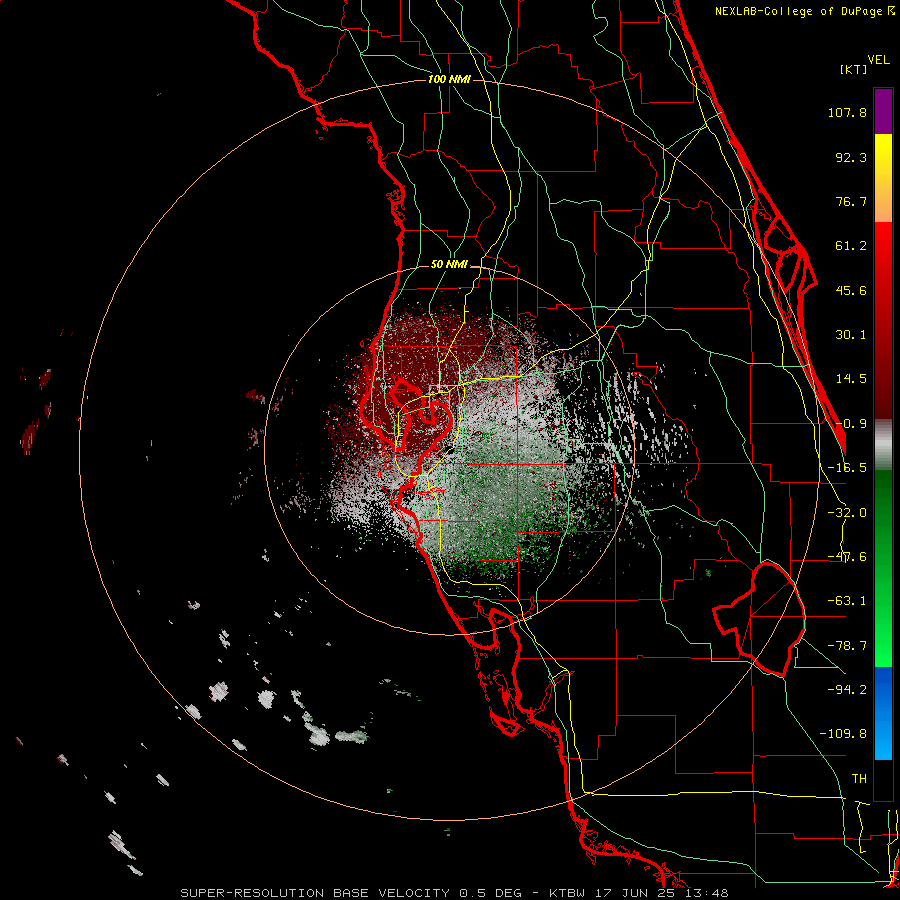Click the 92.3 legend value

851,157
